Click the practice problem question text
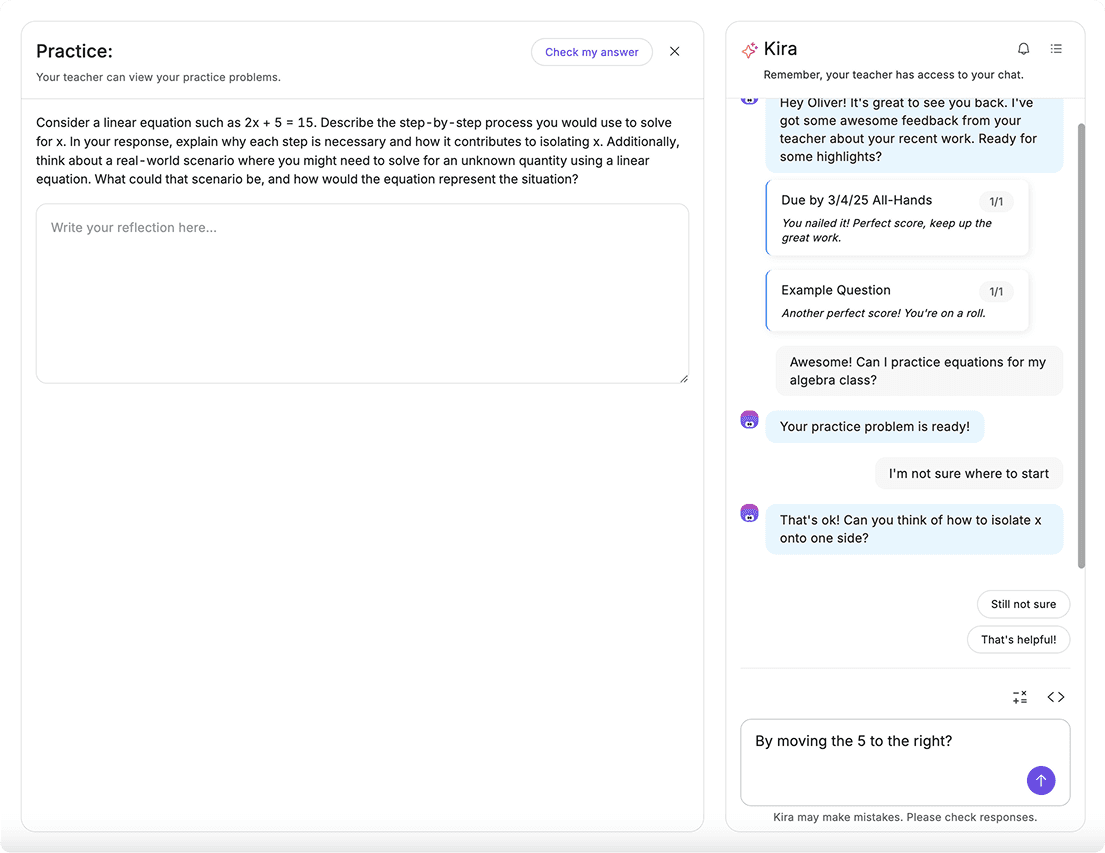The height and width of the screenshot is (853, 1105). [358, 151]
